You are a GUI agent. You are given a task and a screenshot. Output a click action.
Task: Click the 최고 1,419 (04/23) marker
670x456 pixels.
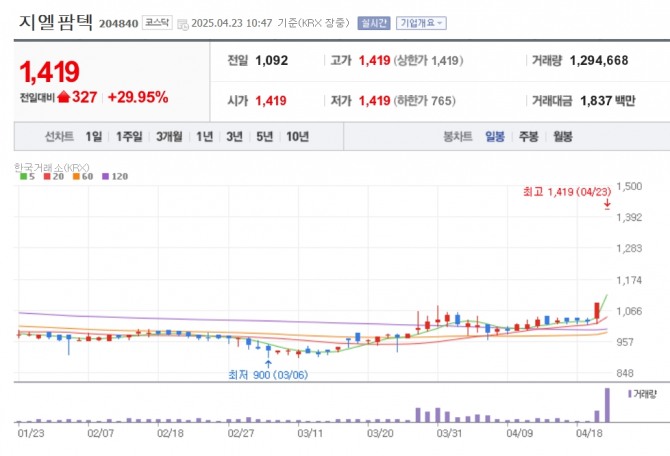[x=567, y=192]
